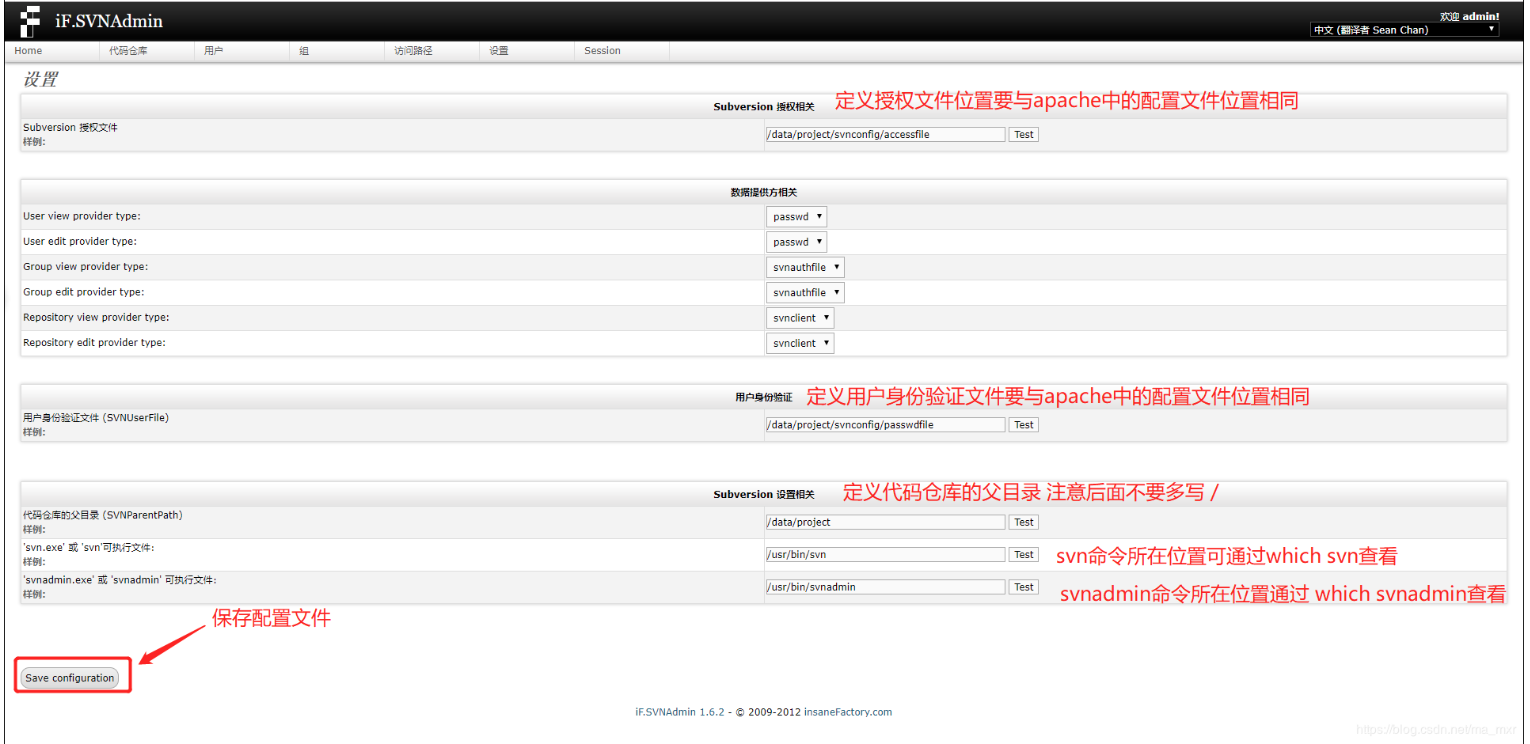1530x744 pixels.
Task: Open the Repository edit provider type dropdown
Action: point(800,342)
